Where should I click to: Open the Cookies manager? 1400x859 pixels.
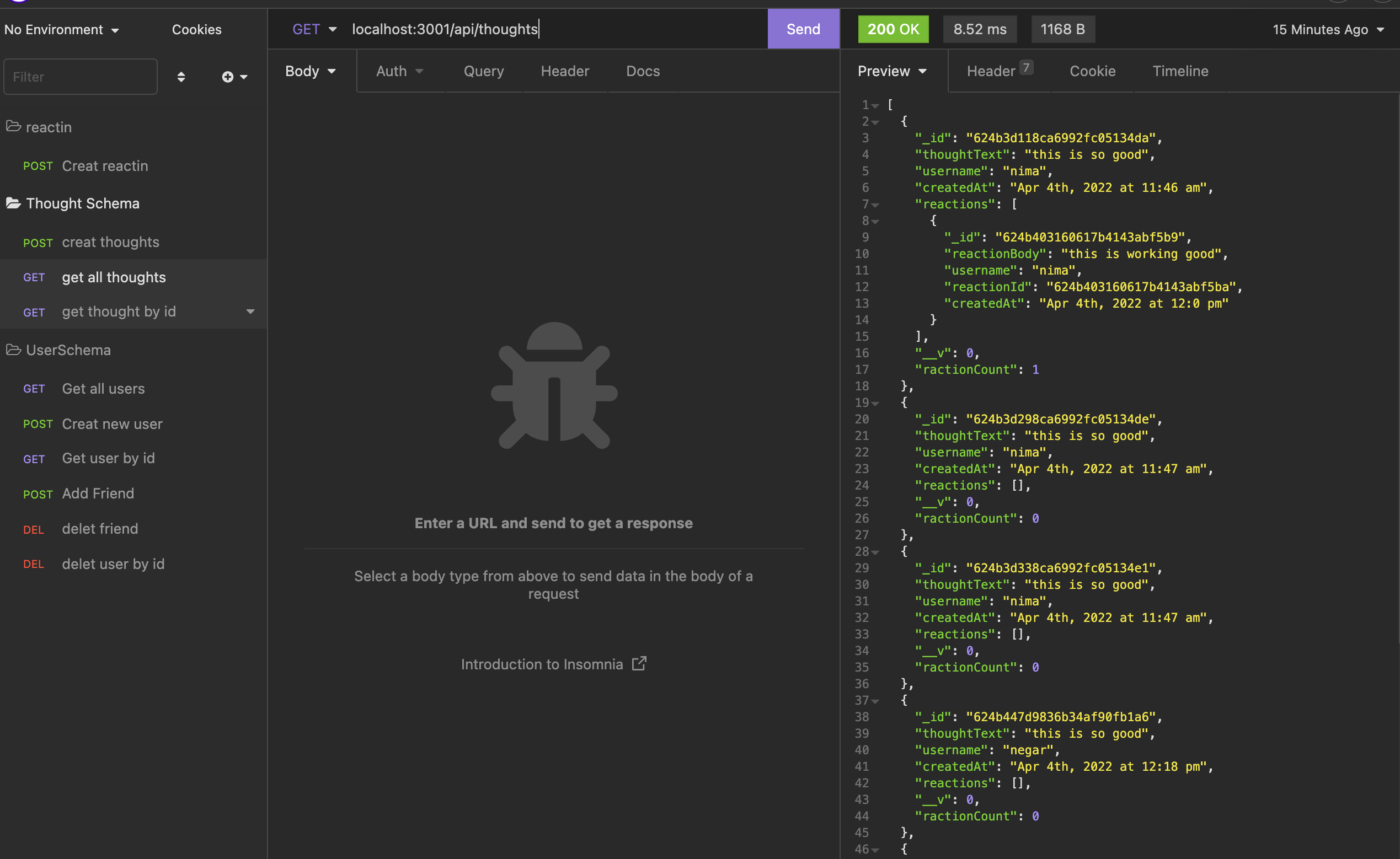pyautogui.click(x=196, y=29)
